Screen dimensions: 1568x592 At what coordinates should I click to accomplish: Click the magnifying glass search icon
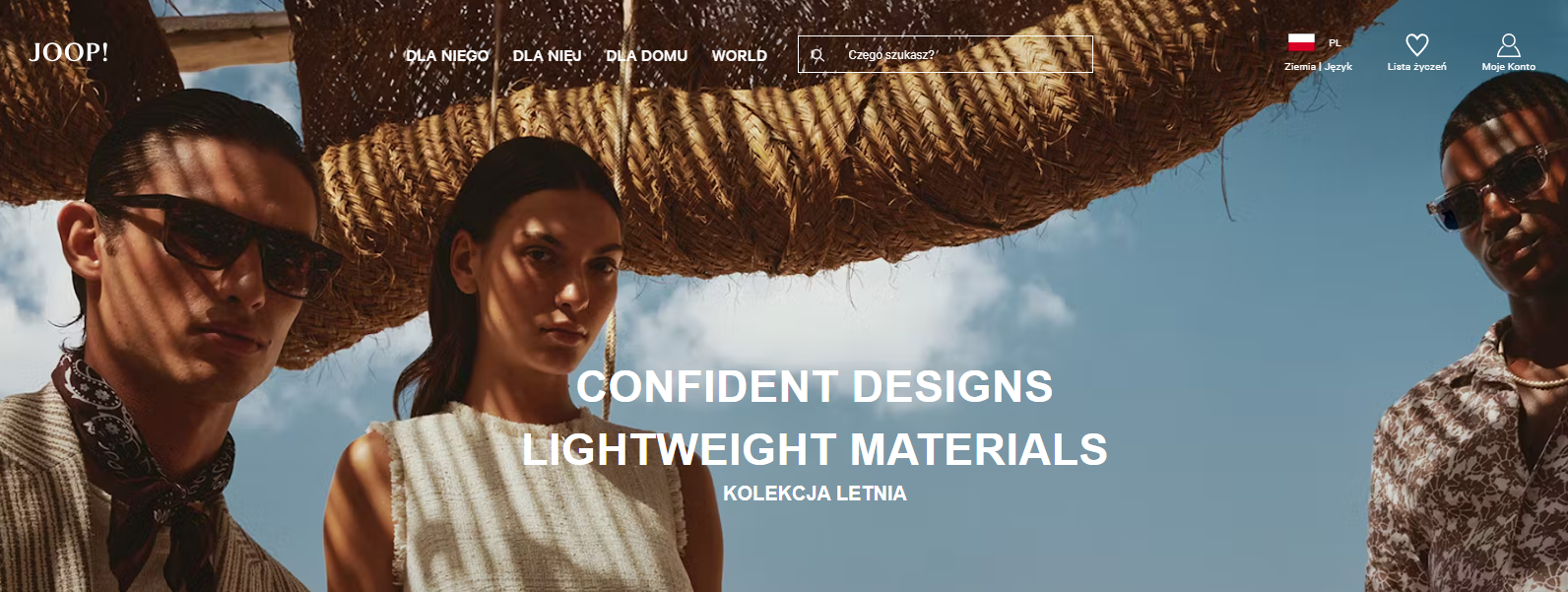817,55
